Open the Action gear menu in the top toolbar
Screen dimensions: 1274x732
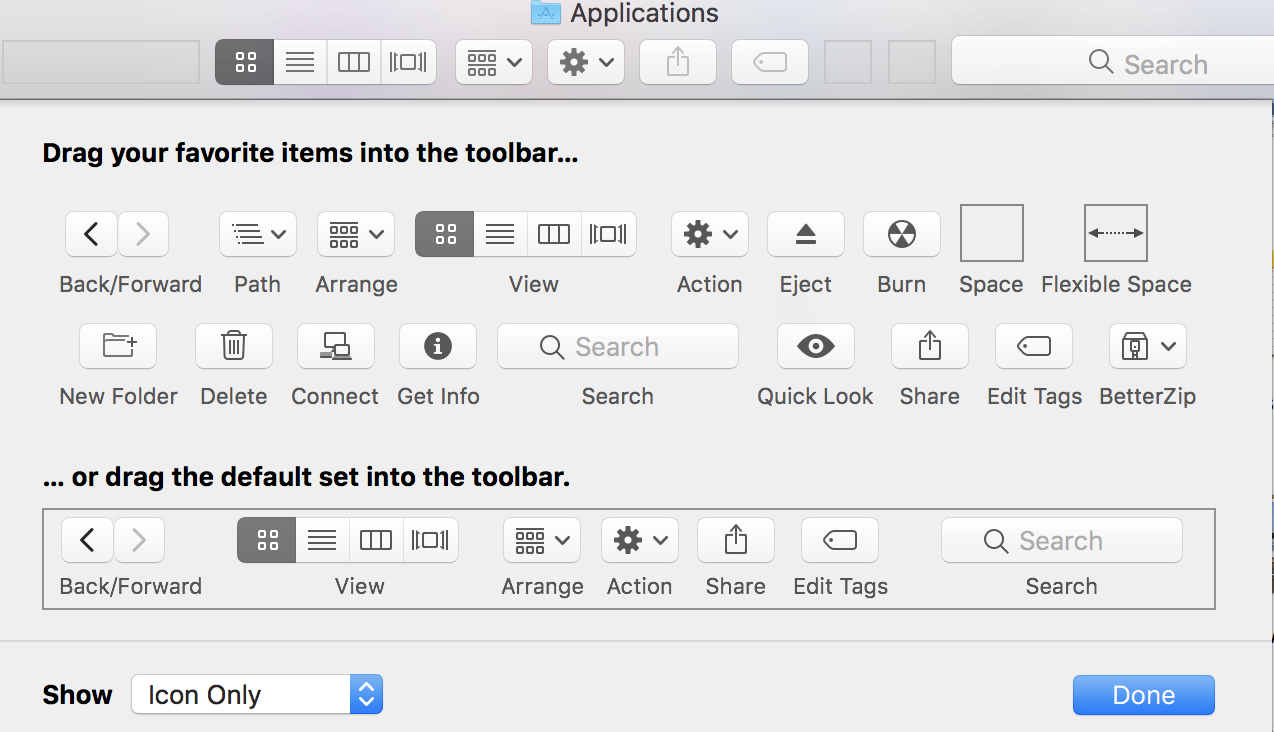(586, 62)
